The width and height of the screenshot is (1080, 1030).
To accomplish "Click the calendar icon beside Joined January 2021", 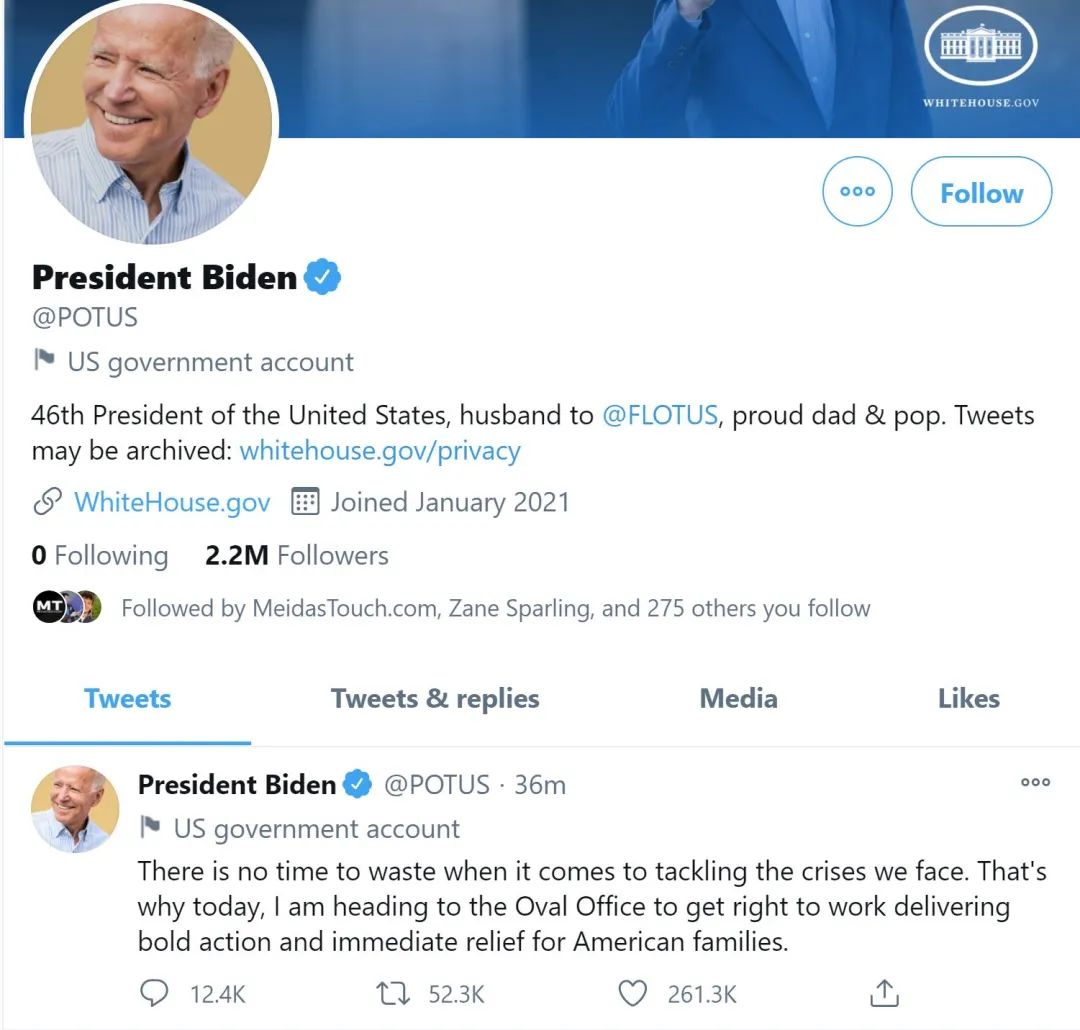I will (x=305, y=501).
